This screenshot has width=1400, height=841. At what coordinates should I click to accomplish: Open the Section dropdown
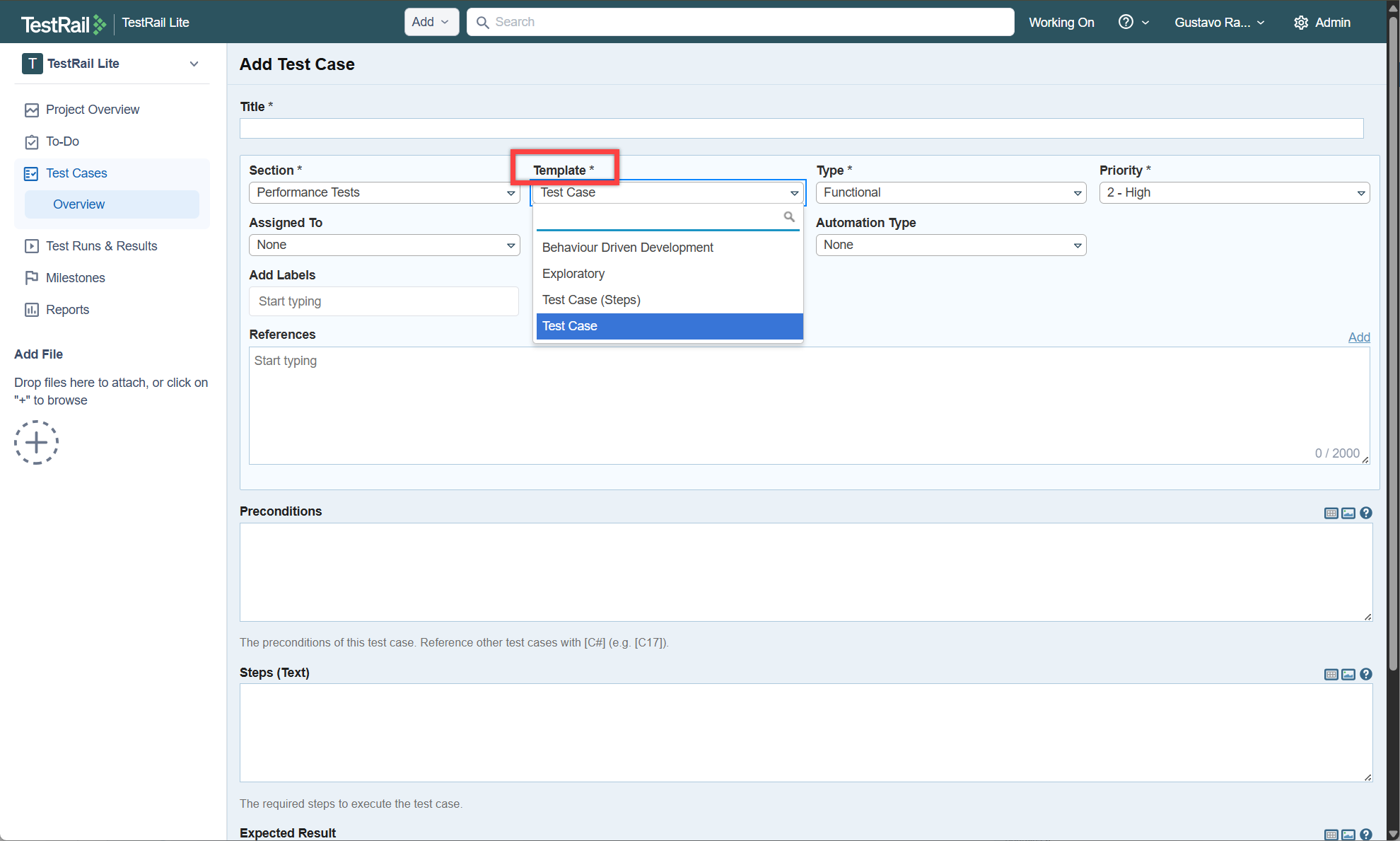384,192
